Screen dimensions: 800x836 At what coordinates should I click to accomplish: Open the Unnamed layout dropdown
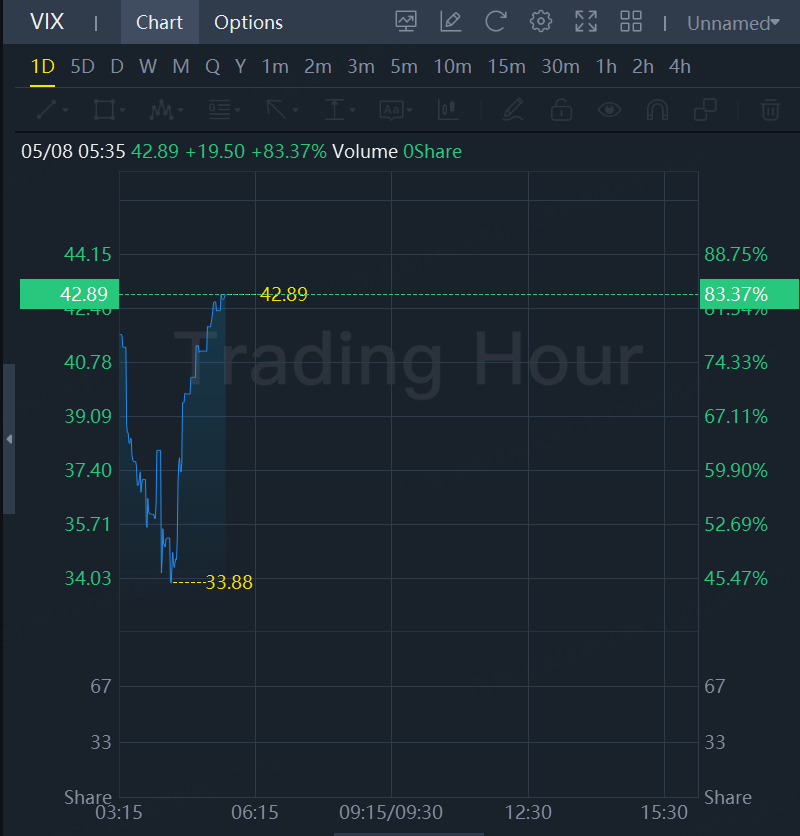733,23
